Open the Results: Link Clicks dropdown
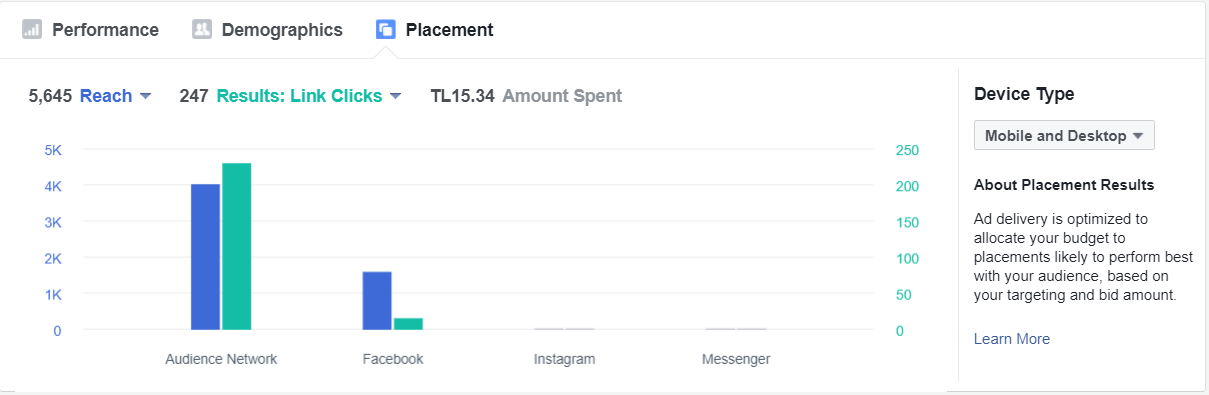 [x=309, y=96]
